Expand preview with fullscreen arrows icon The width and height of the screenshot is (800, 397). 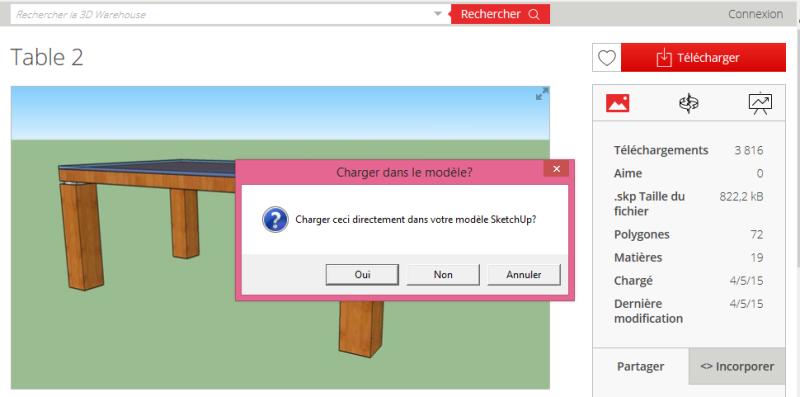click(542, 94)
